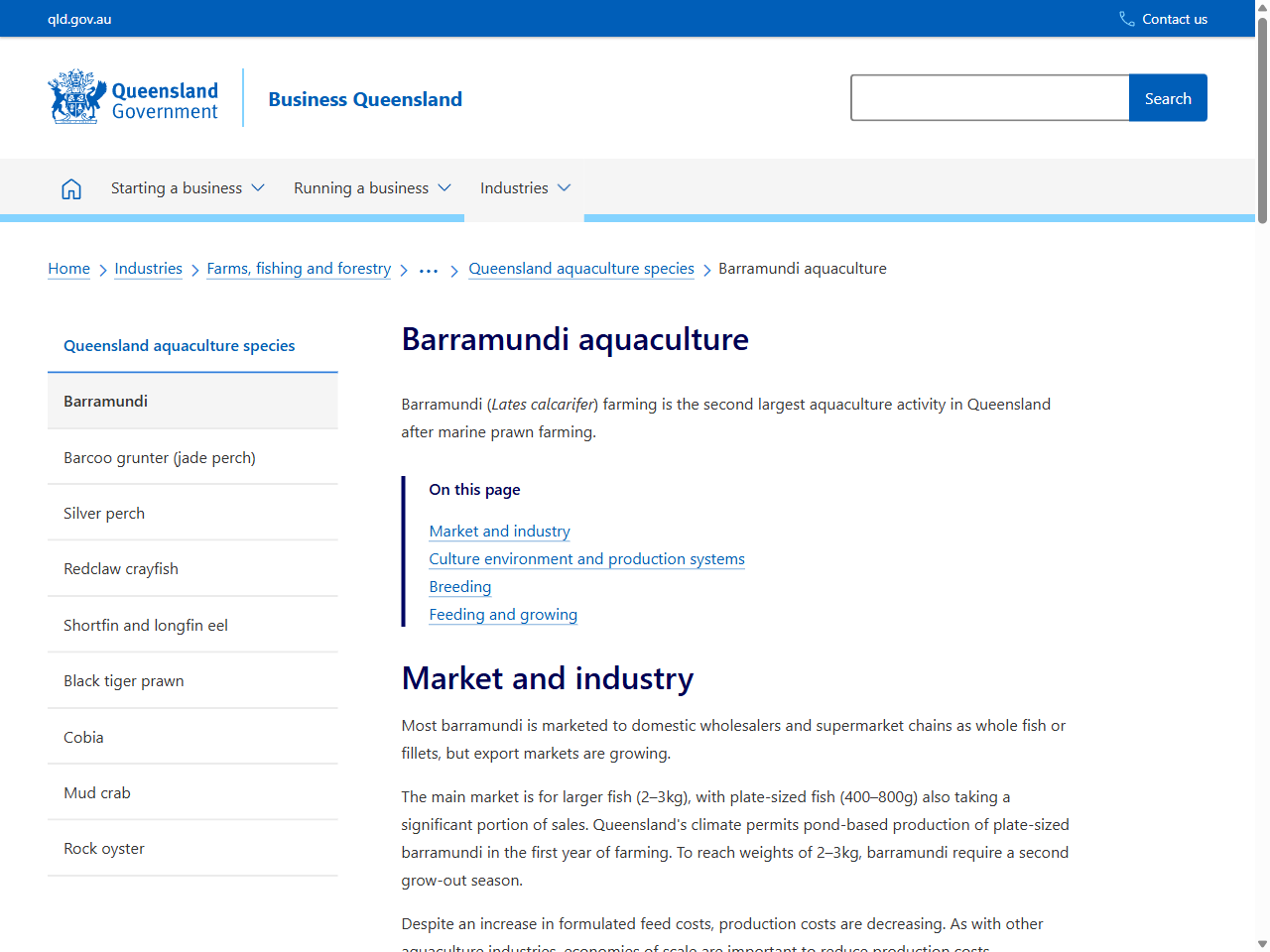The image size is (1270, 952).
Task: Select Barramundi in the sidebar
Action: point(105,401)
